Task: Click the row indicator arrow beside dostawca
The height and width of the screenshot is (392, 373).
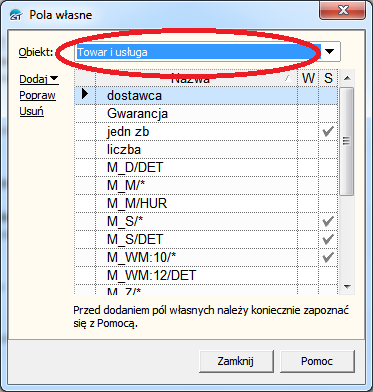Action: click(x=85, y=94)
